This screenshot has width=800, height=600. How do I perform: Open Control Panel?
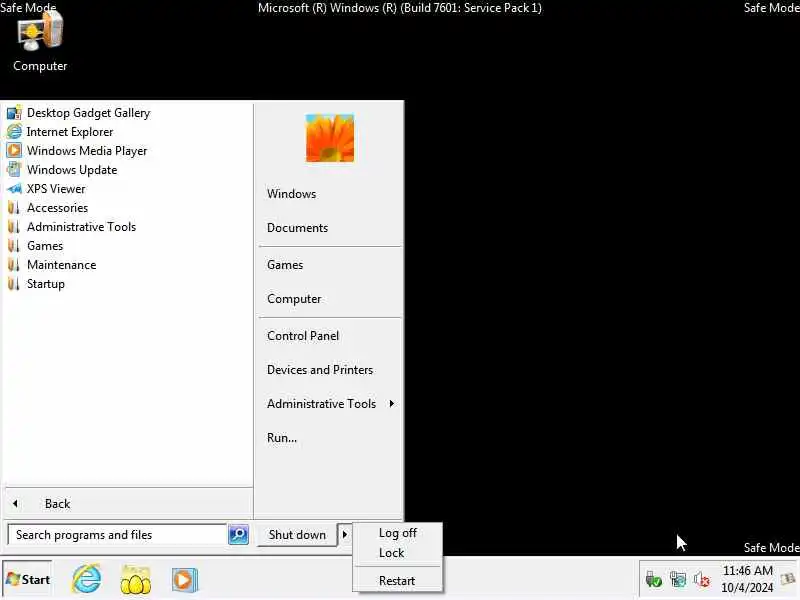point(303,336)
